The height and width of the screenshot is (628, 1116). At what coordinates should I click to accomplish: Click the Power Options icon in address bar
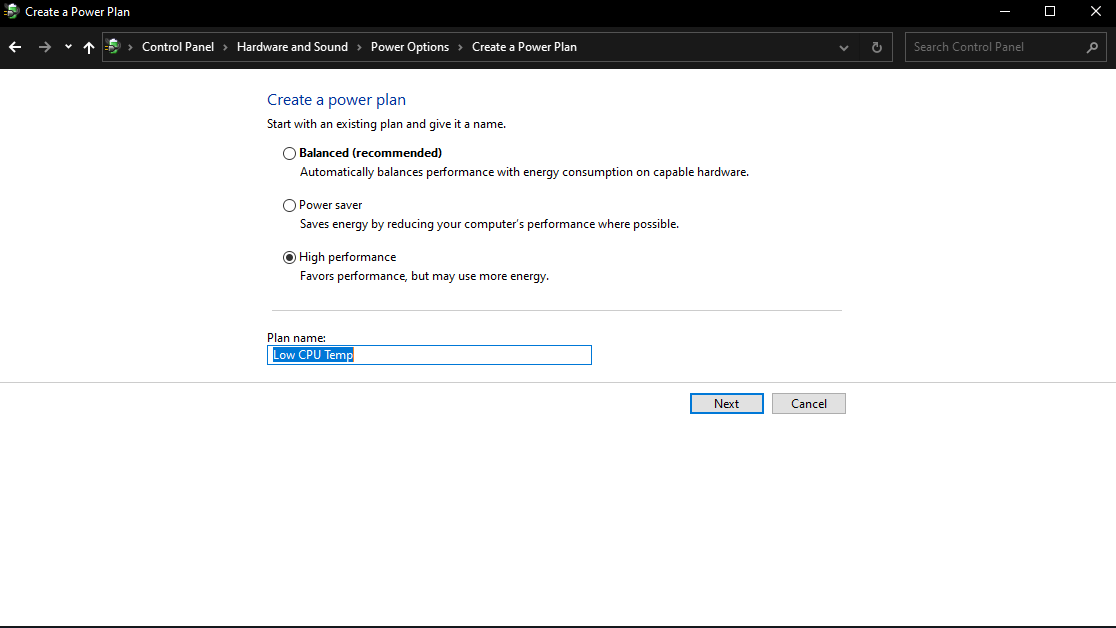[114, 47]
